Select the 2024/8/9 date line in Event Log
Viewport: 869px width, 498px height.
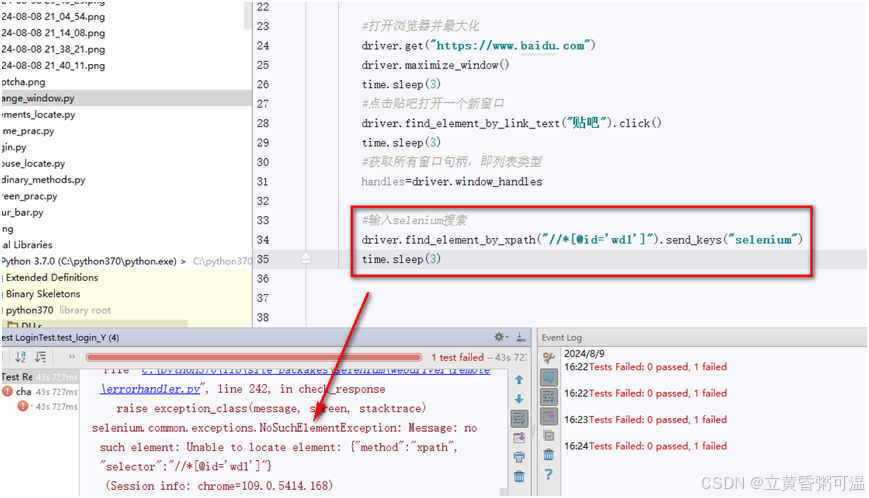584,353
